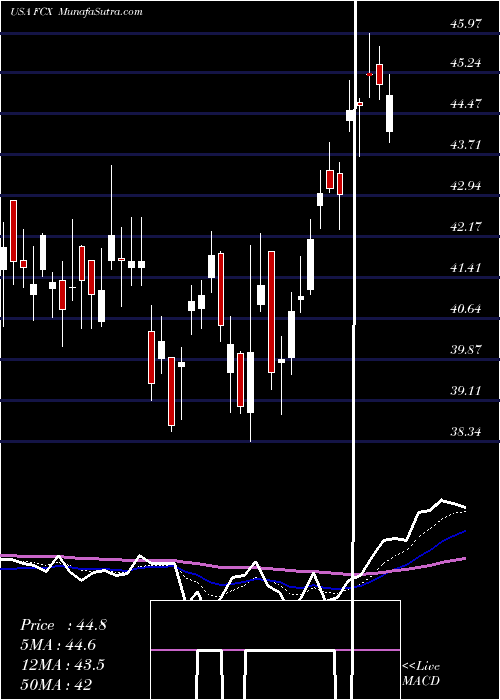
Task: Click the Price : 44.8 readout
Action: (x=63, y=625)
